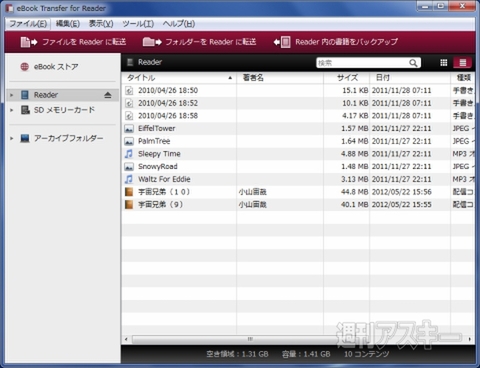Click handwriting note icon for 2010/04/26 18:58
Viewport: 480px width, 368px height.
[x=129, y=116]
